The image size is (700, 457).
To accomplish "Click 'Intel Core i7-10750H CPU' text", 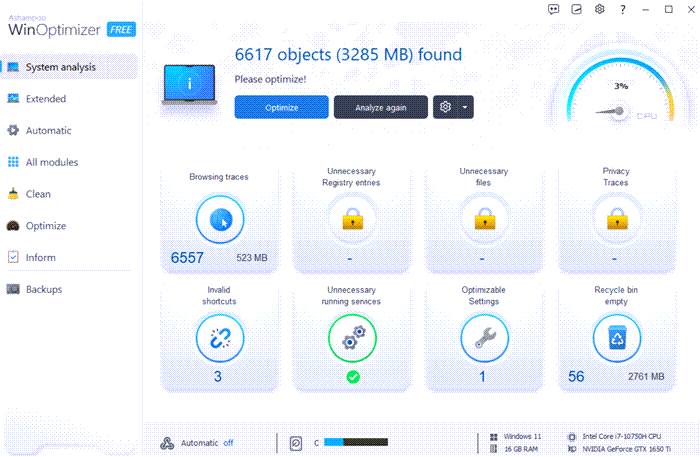I will point(622,436).
